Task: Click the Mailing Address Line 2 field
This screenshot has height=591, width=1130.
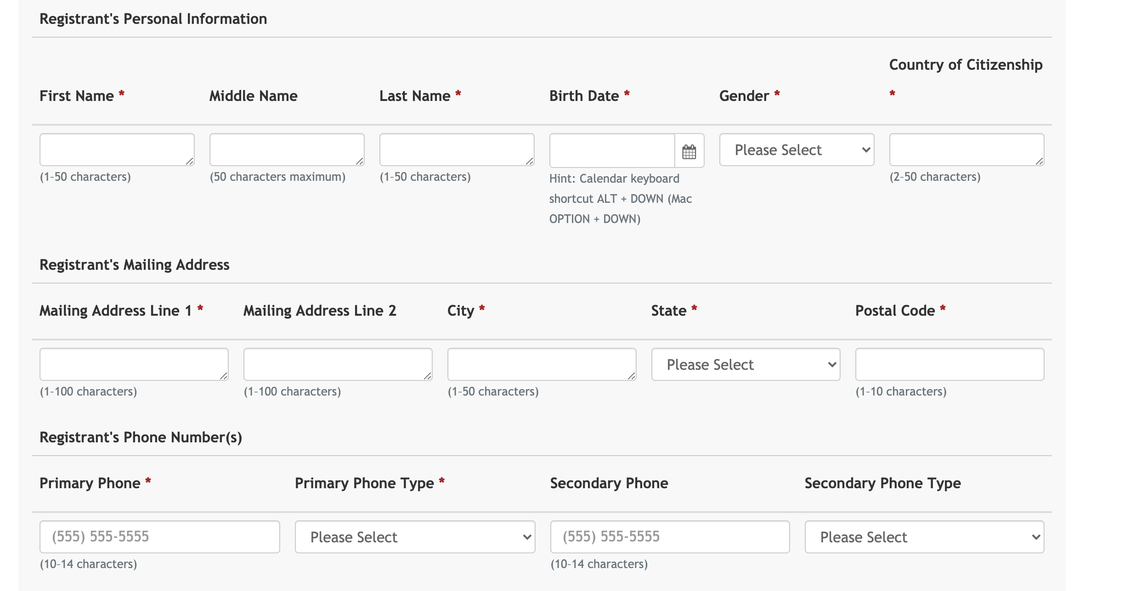Action: point(338,365)
